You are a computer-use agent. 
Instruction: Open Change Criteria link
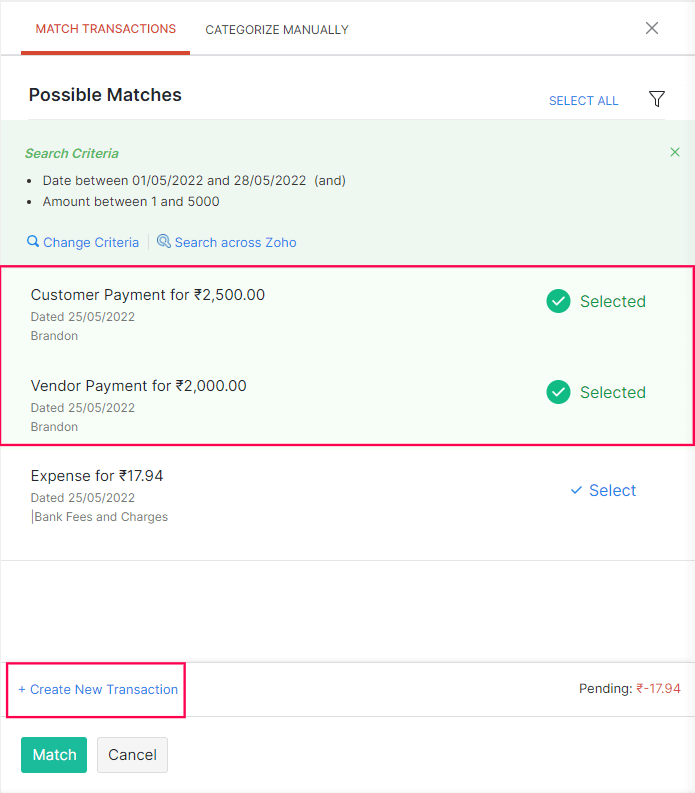pos(91,242)
